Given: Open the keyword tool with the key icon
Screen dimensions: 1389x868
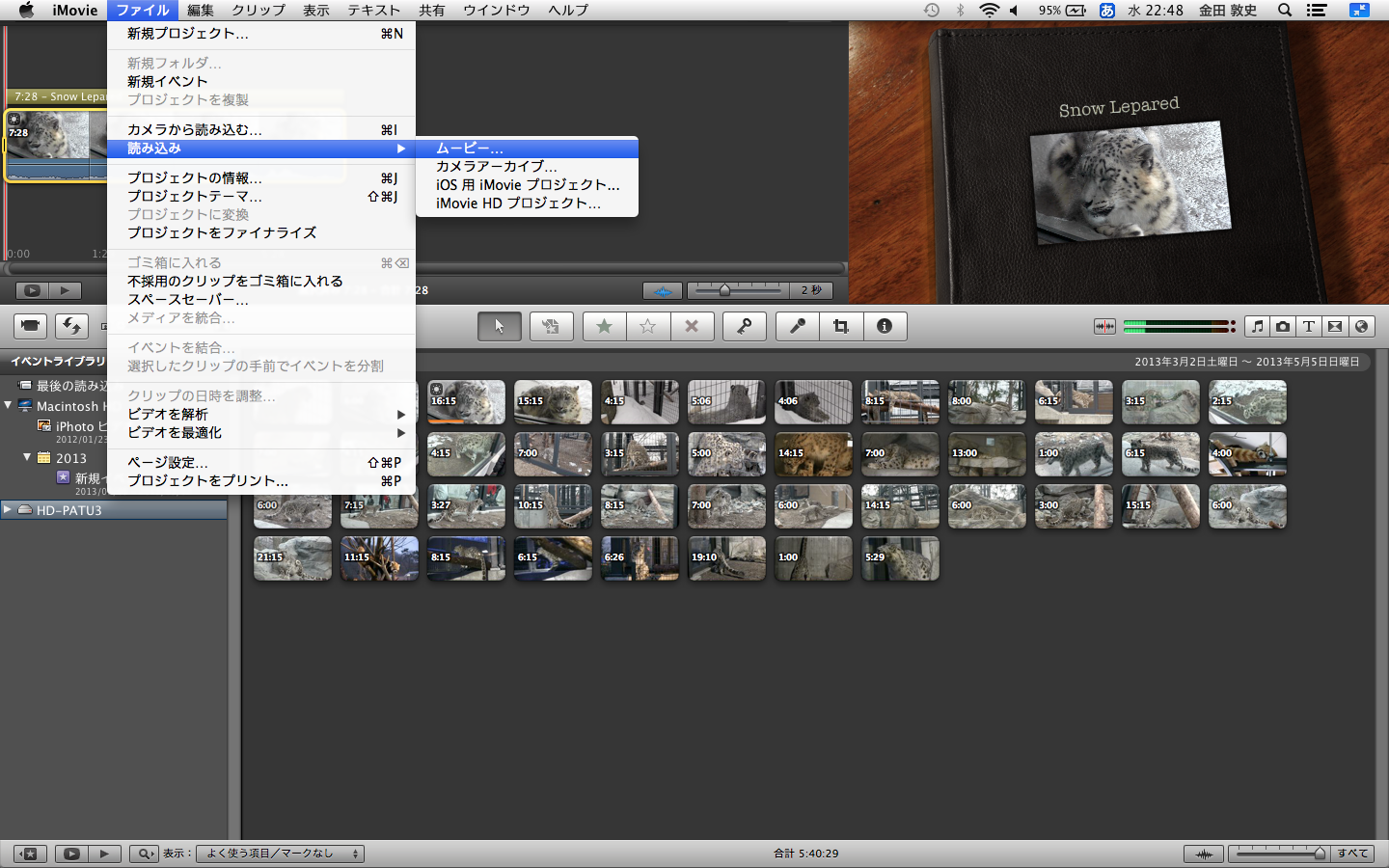Looking at the screenshot, I should click(745, 326).
